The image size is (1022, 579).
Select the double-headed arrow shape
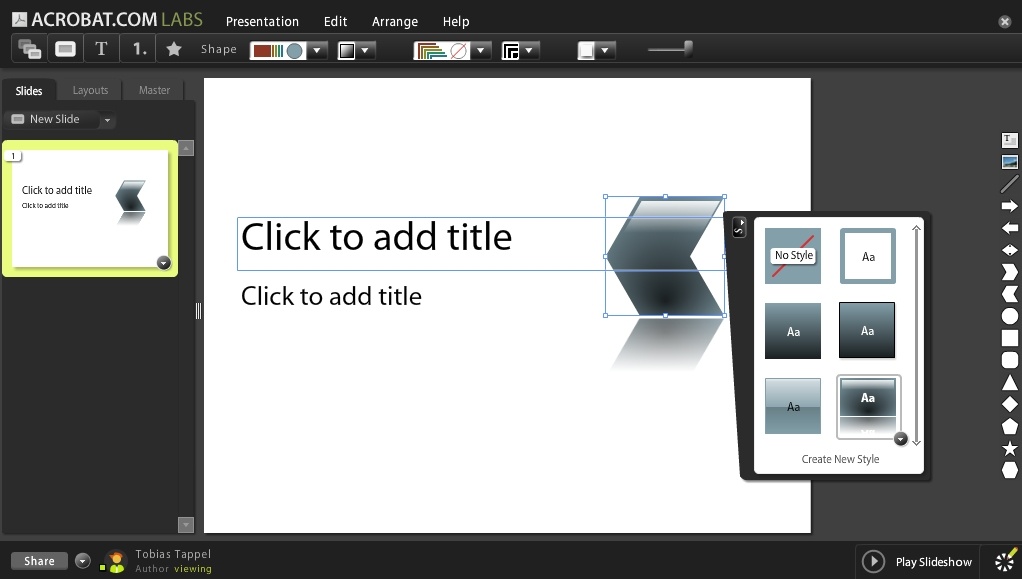pos(1010,250)
